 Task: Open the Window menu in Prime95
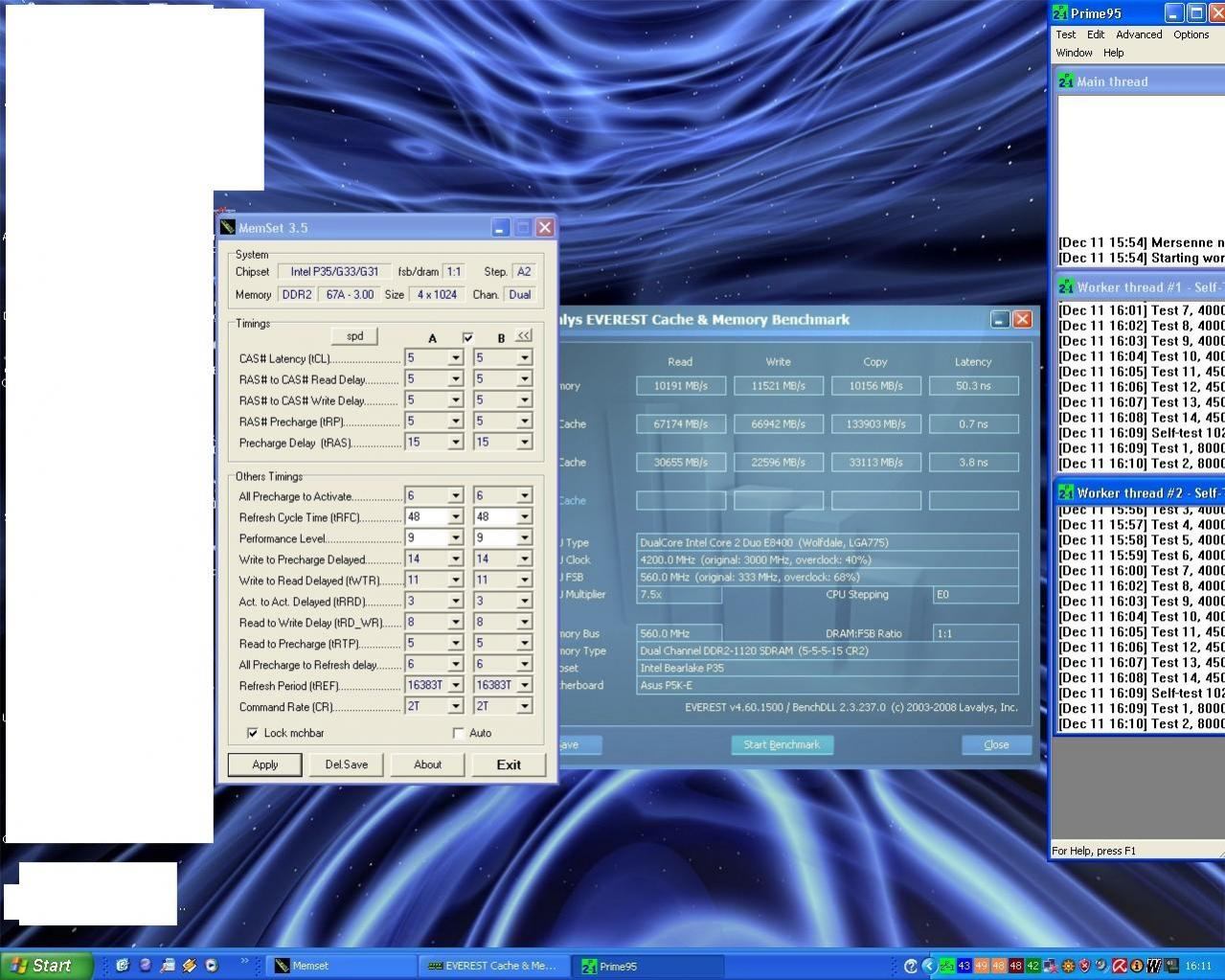coord(1074,53)
